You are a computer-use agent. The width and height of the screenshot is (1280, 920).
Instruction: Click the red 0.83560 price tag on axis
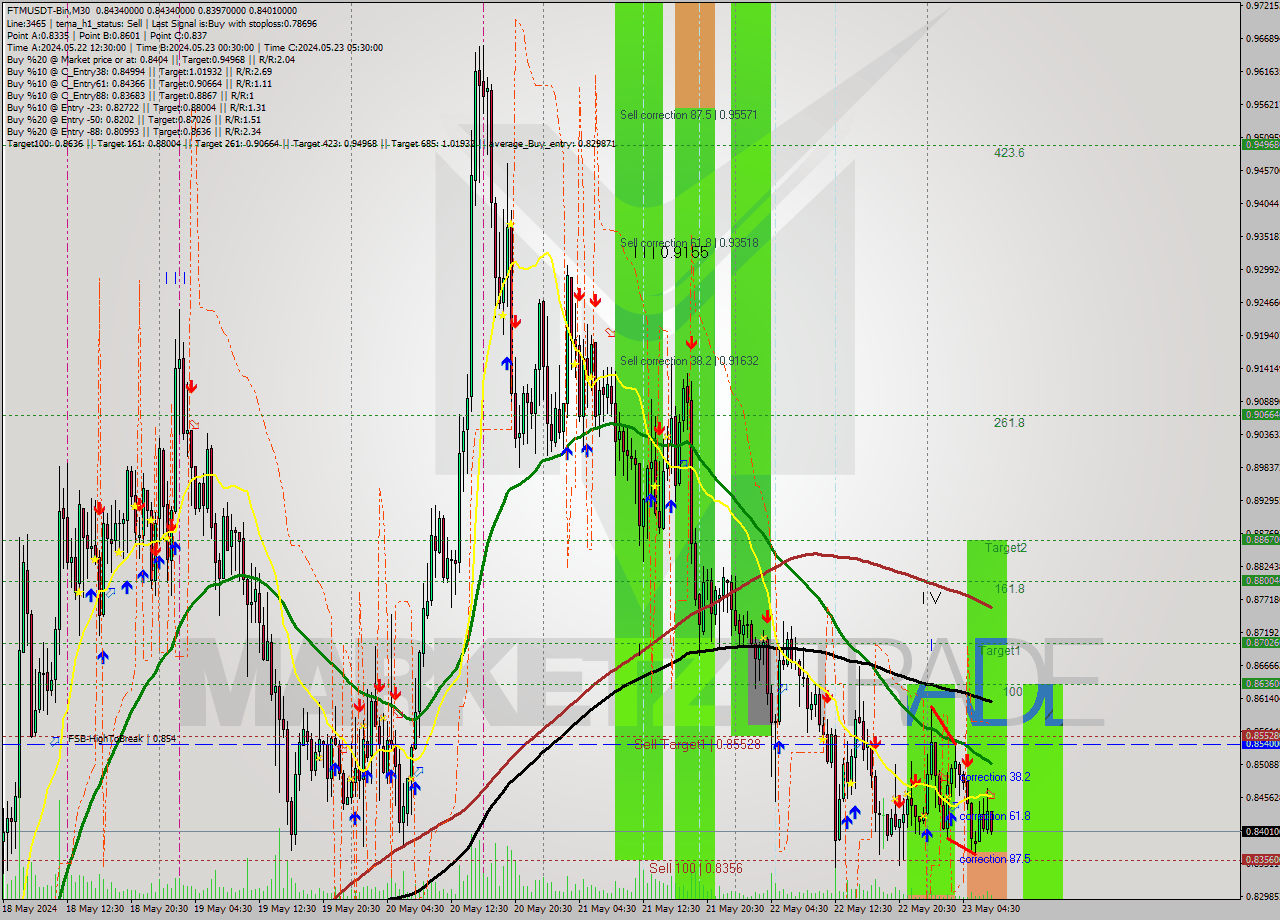point(1260,859)
